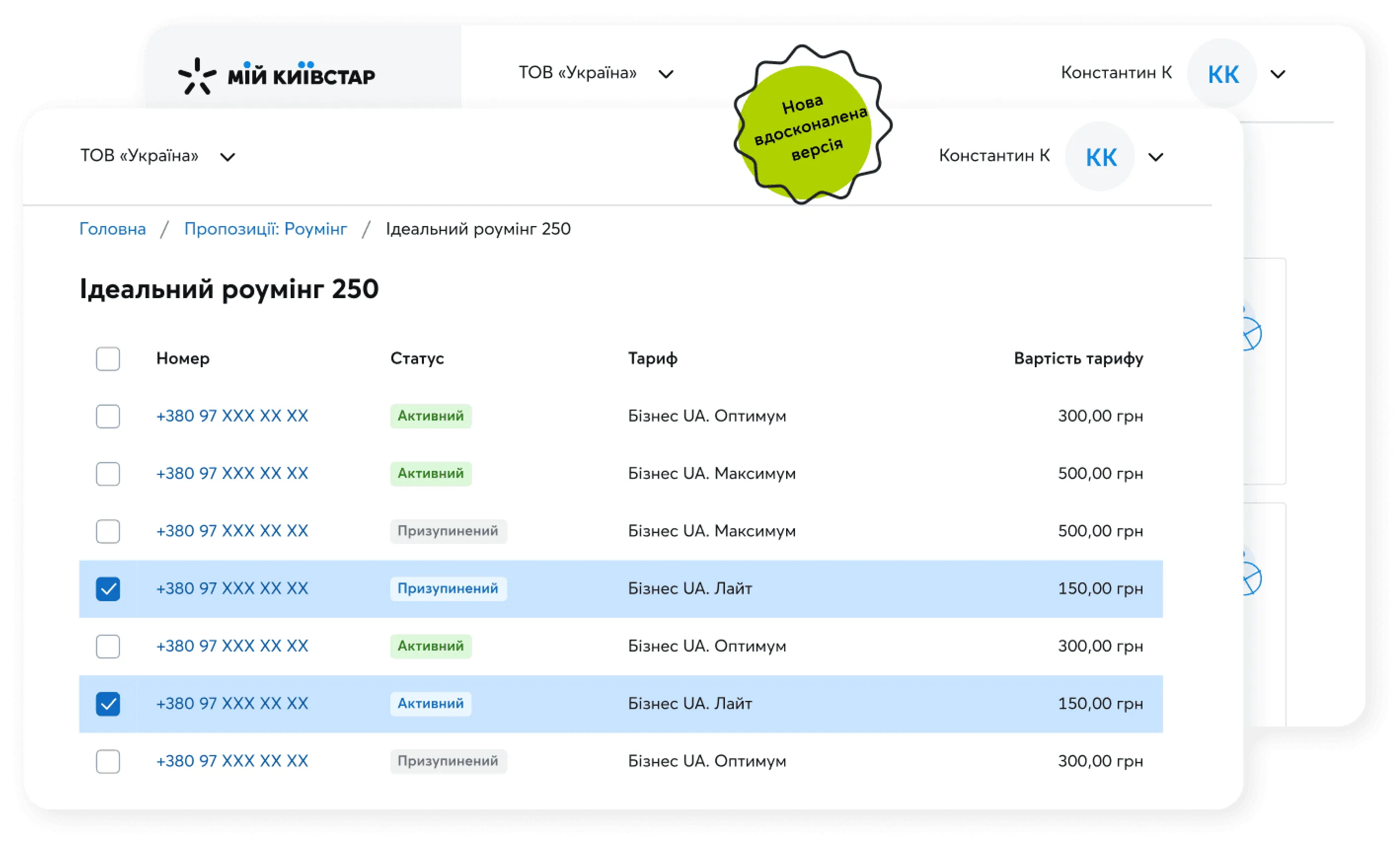1400x845 pixels.
Task: Click the Призупинений badge in the last row
Action: coord(448,761)
